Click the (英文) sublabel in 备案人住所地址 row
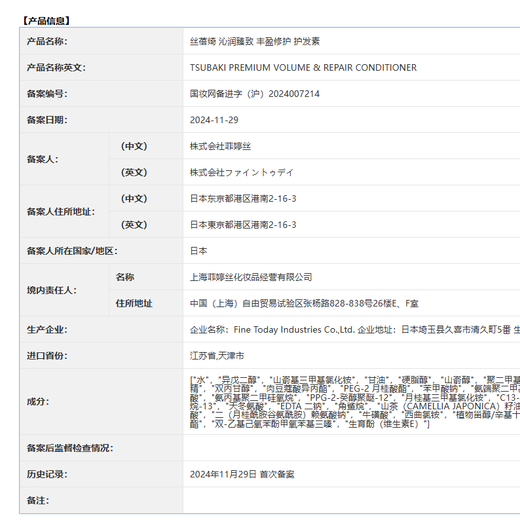The height and width of the screenshot is (520, 520). 134,225
